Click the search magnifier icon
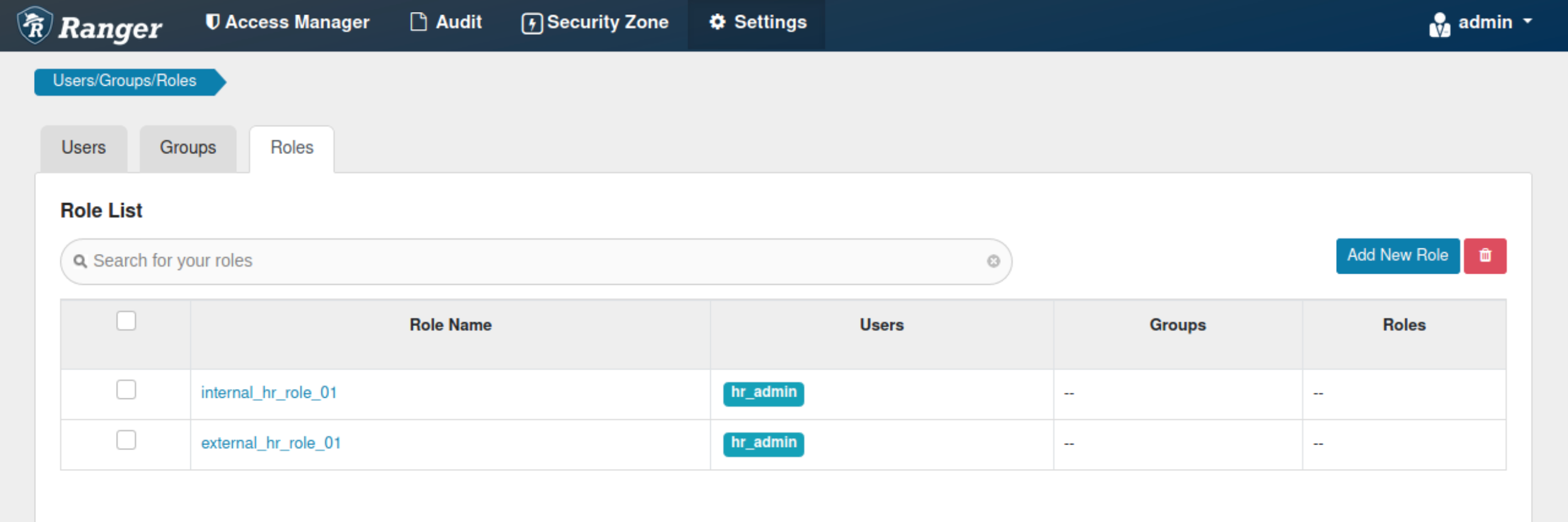Image resolution: width=1568 pixels, height=522 pixels. 80,261
